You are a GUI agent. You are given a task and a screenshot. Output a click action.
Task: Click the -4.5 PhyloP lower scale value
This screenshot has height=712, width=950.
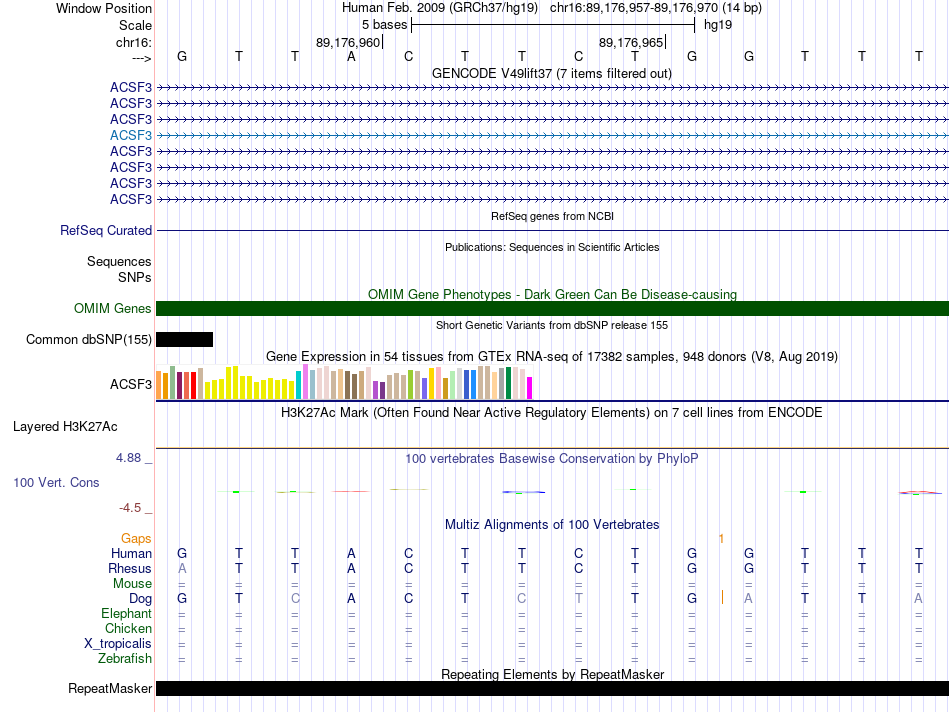130,508
